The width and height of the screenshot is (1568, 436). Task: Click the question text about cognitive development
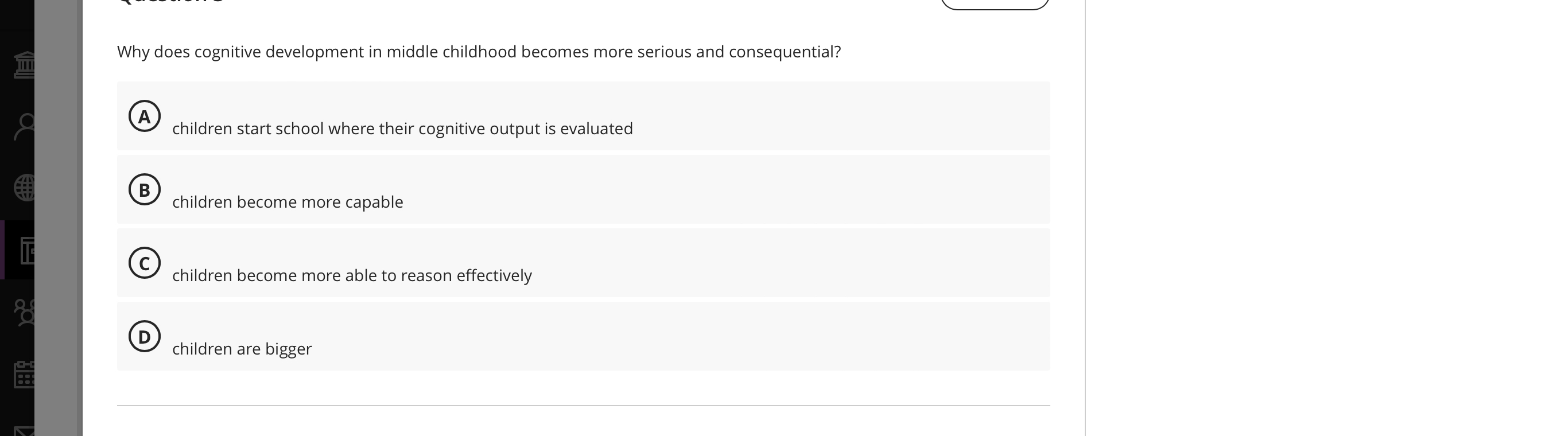pos(479,52)
